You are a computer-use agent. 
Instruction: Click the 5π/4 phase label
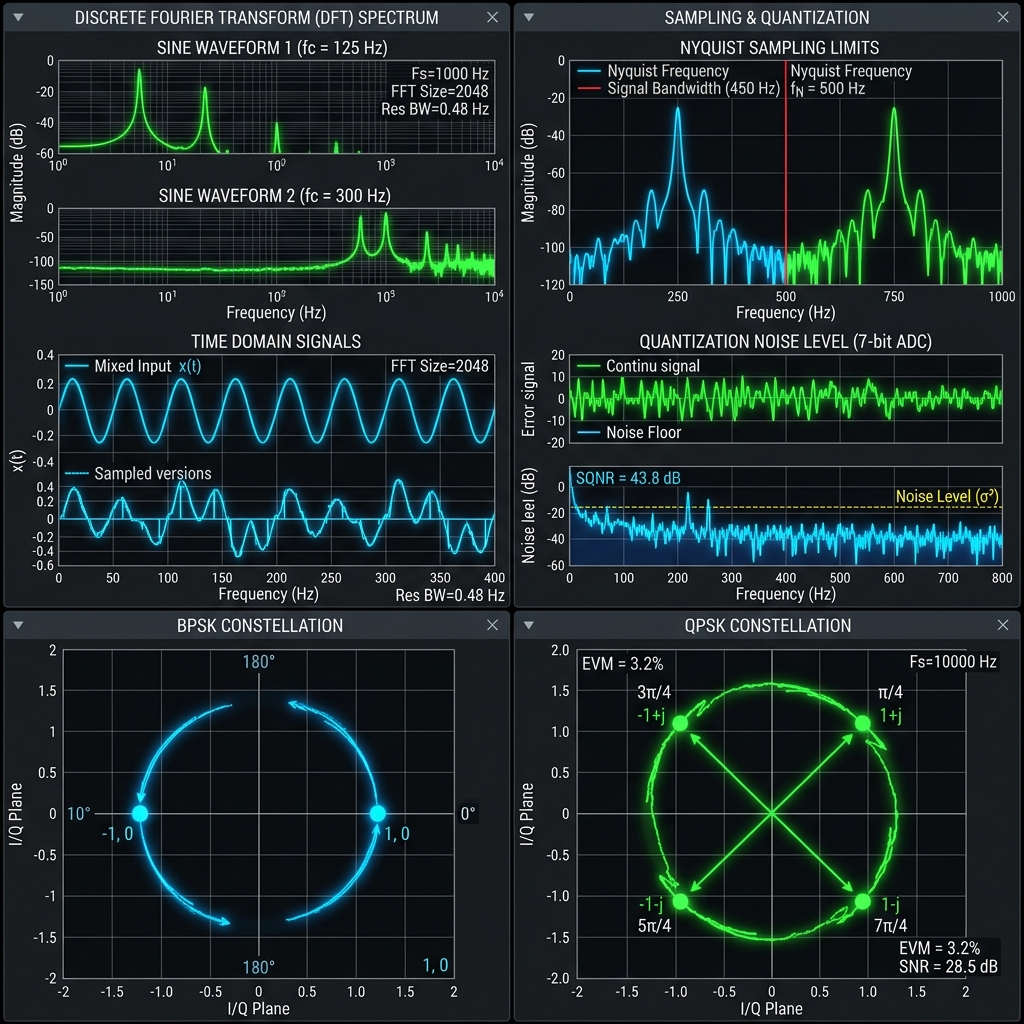(654, 925)
